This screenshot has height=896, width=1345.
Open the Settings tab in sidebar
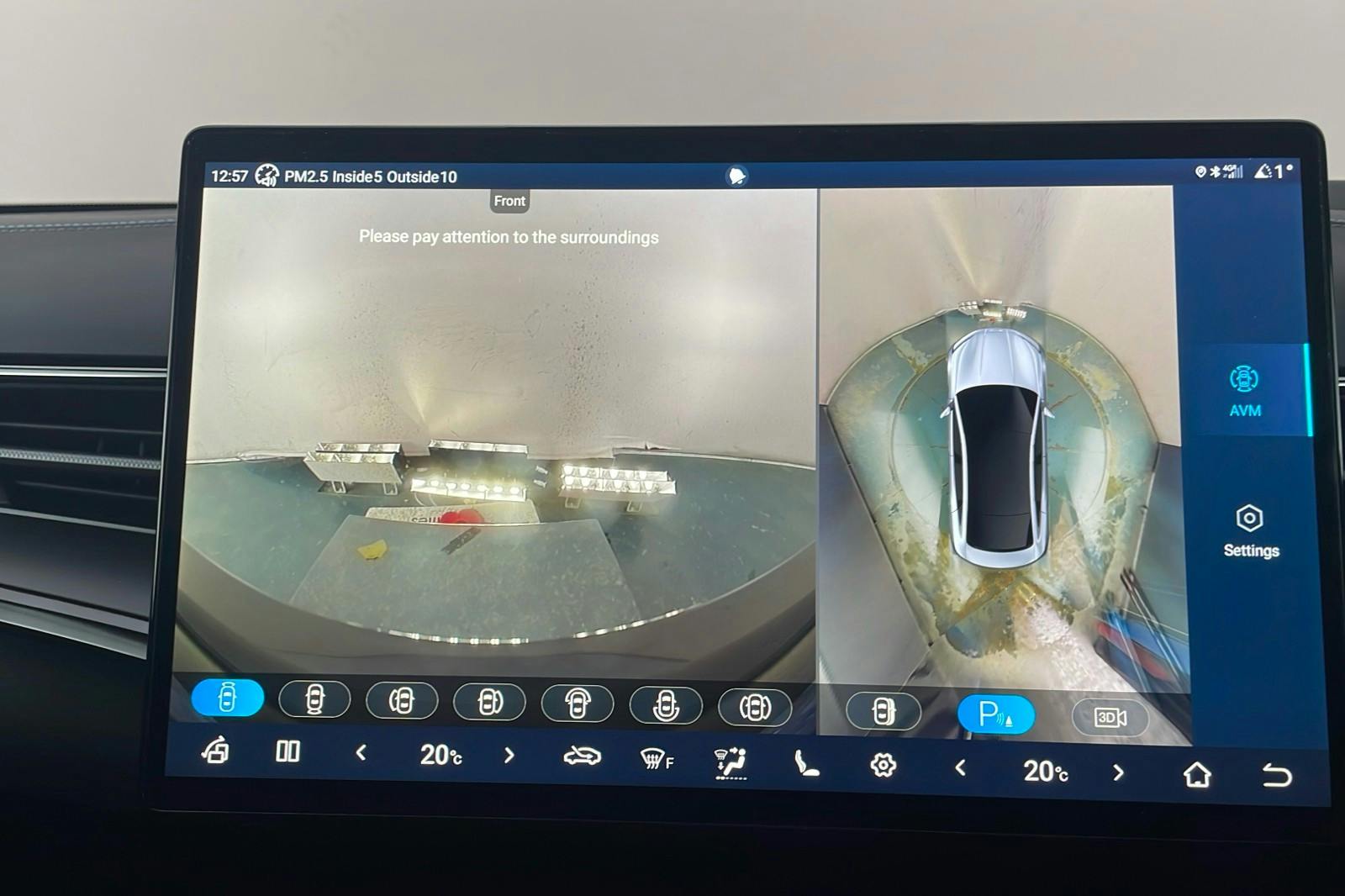pyautogui.click(x=1250, y=531)
